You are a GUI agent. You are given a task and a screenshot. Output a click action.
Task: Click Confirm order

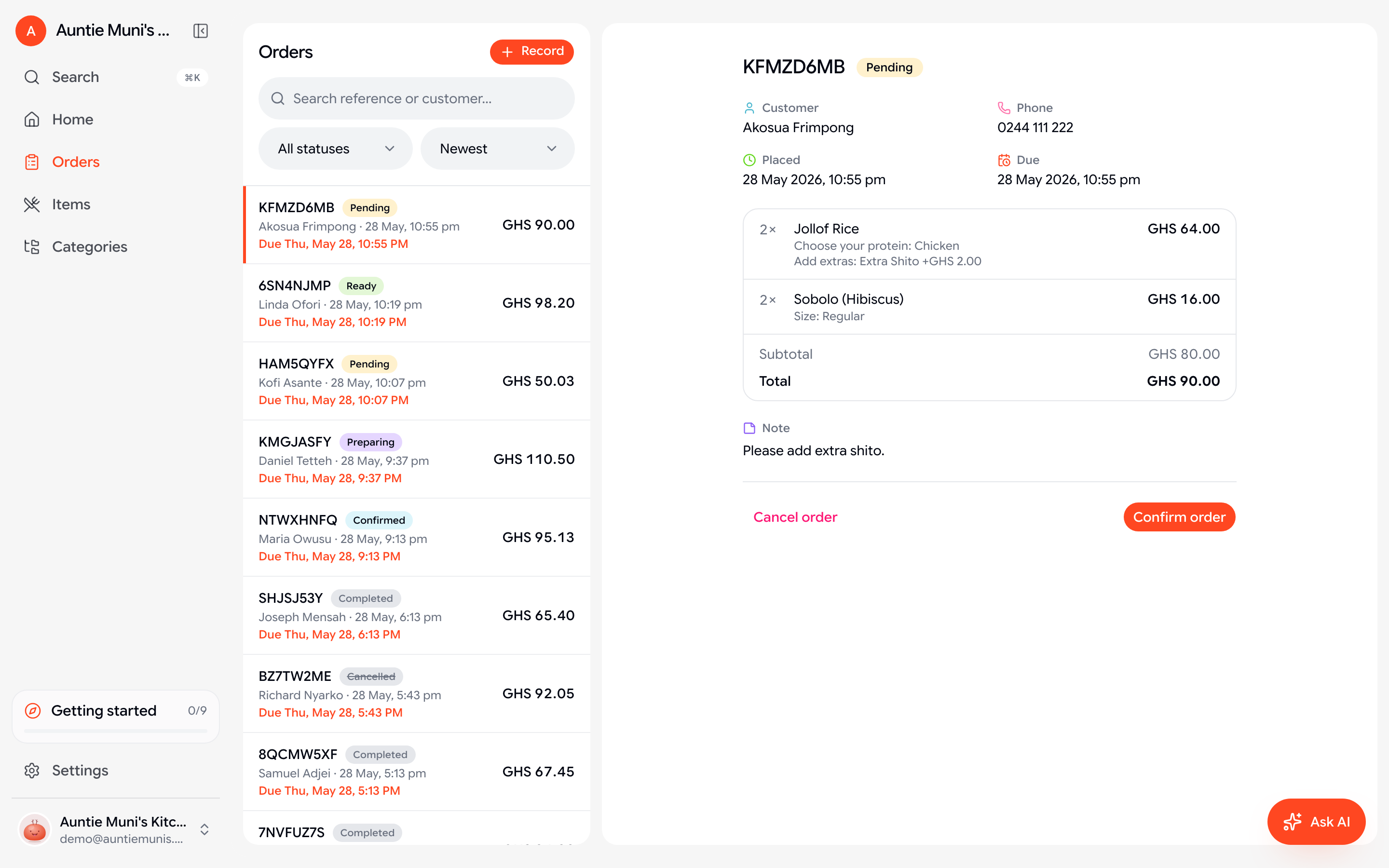(x=1179, y=517)
